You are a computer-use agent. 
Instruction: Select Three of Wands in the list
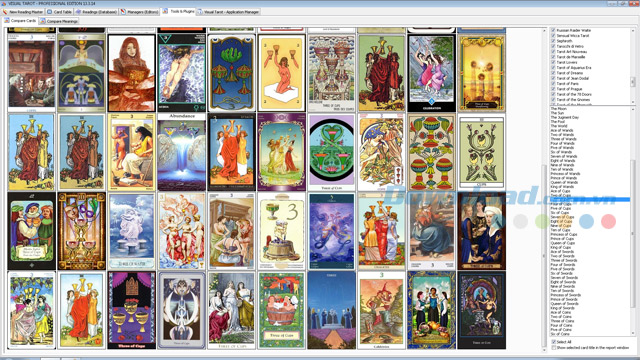[x=563, y=139]
